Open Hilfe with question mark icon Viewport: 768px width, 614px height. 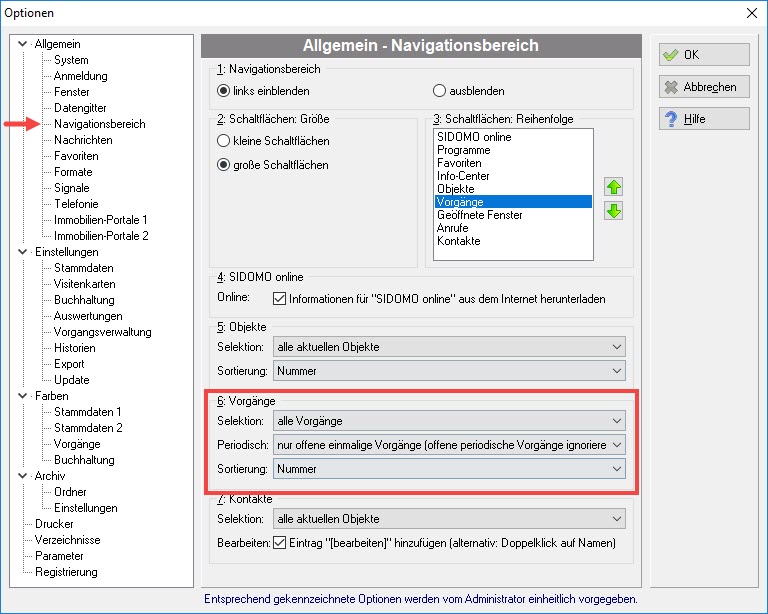(x=704, y=118)
